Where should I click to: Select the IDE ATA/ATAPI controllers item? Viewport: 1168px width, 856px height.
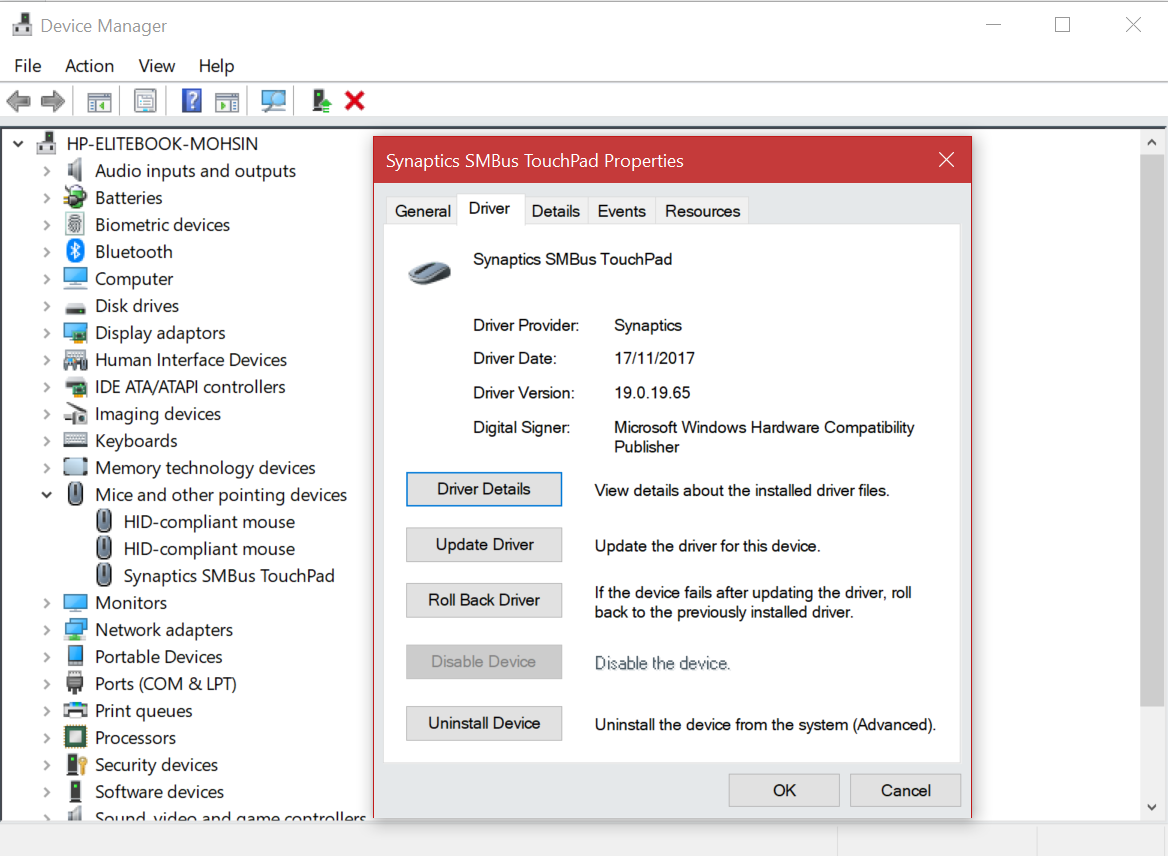click(190, 387)
